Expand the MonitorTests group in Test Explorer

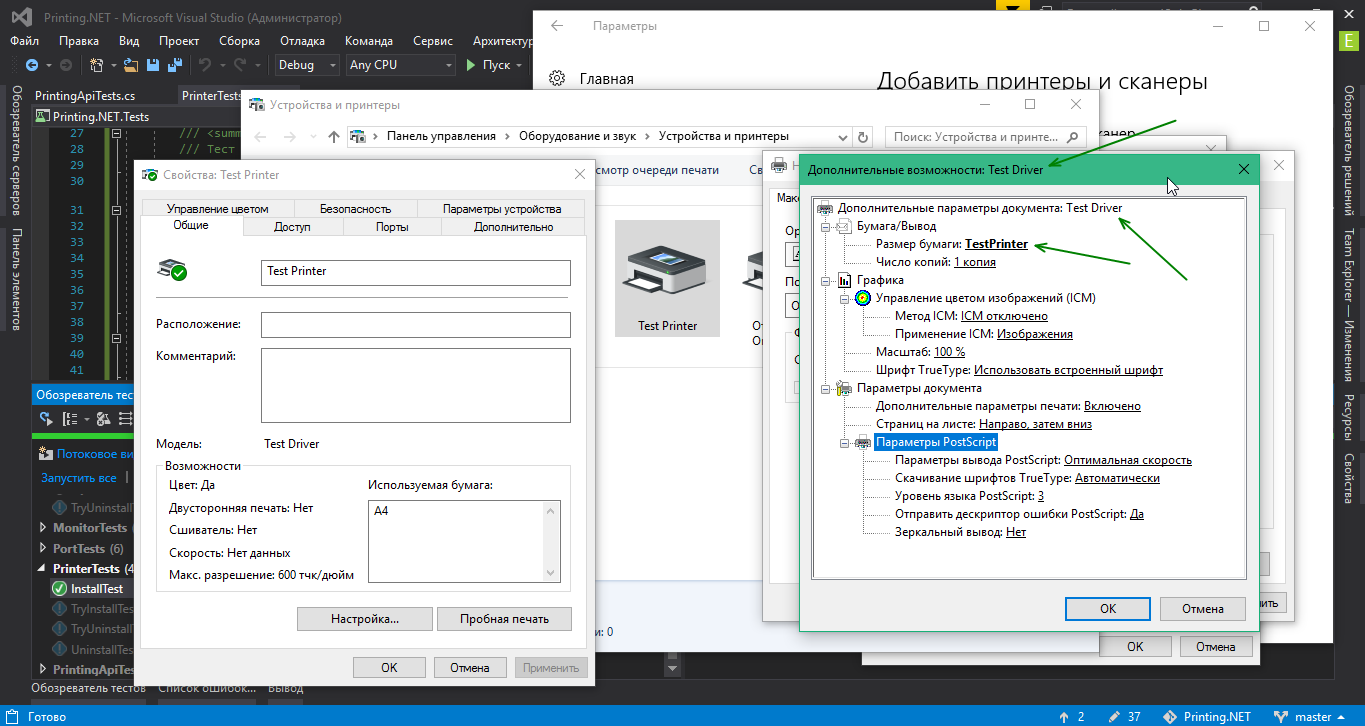pyautogui.click(x=43, y=527)
